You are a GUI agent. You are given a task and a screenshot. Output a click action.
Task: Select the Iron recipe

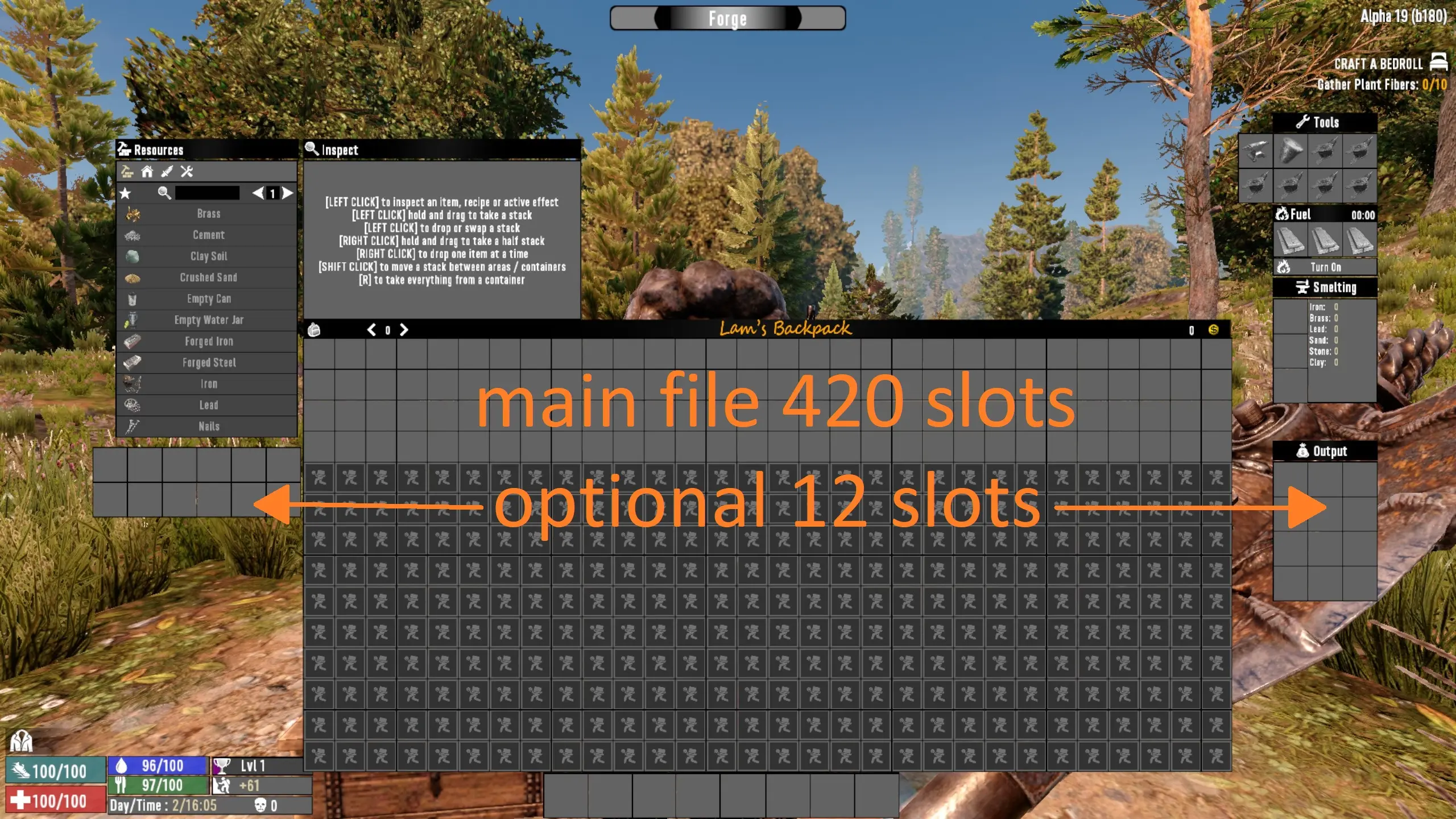[207, 384]
